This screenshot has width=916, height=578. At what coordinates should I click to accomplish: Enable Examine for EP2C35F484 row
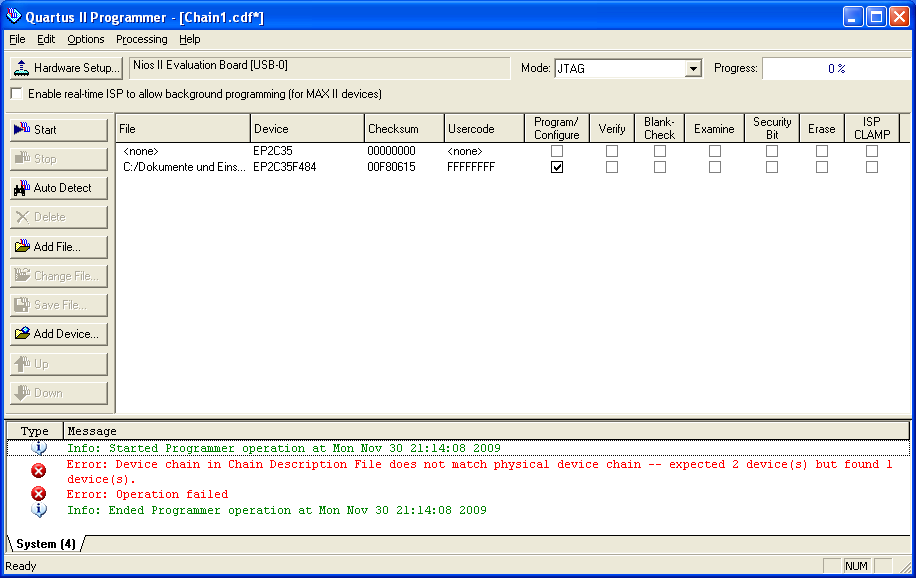pyautogui.click(x=714, y=167)
